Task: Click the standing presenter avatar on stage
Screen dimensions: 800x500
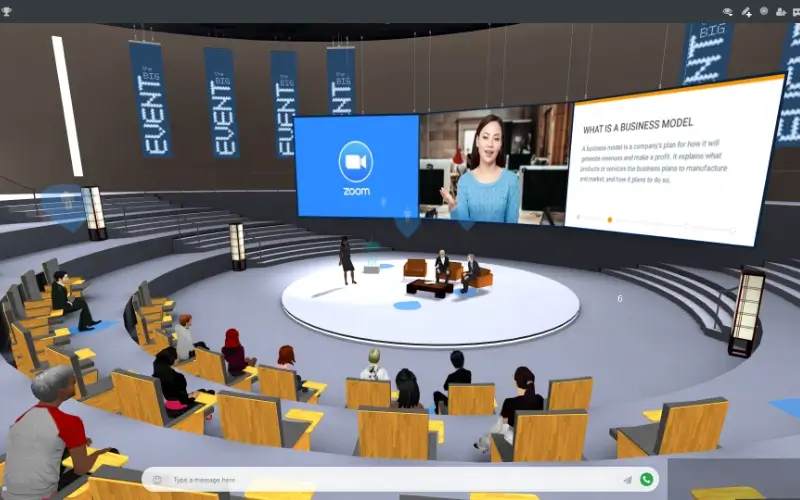Action: point(347,260)
